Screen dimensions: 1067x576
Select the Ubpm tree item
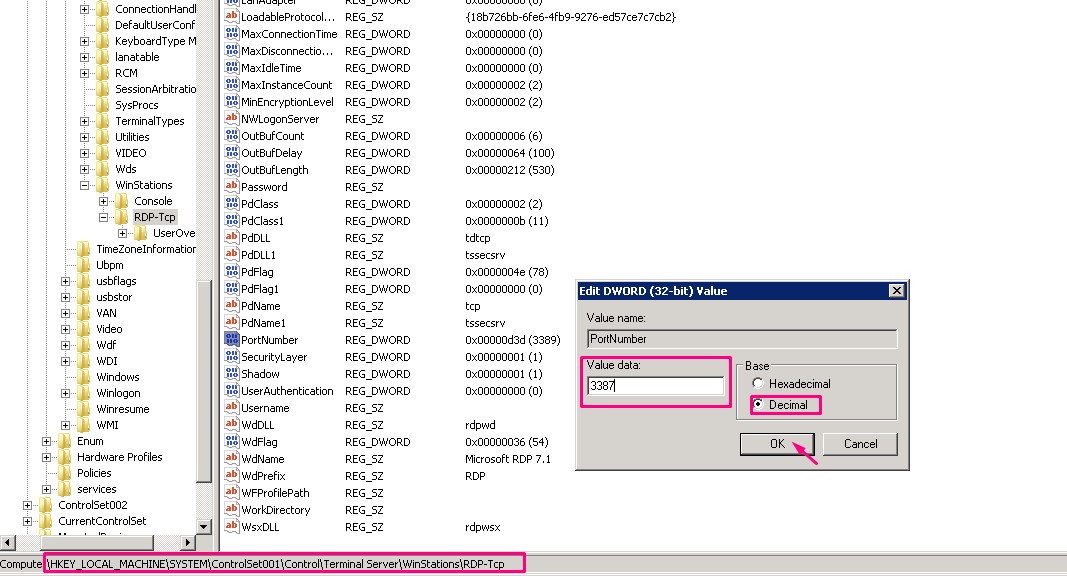tap(110, 265)
